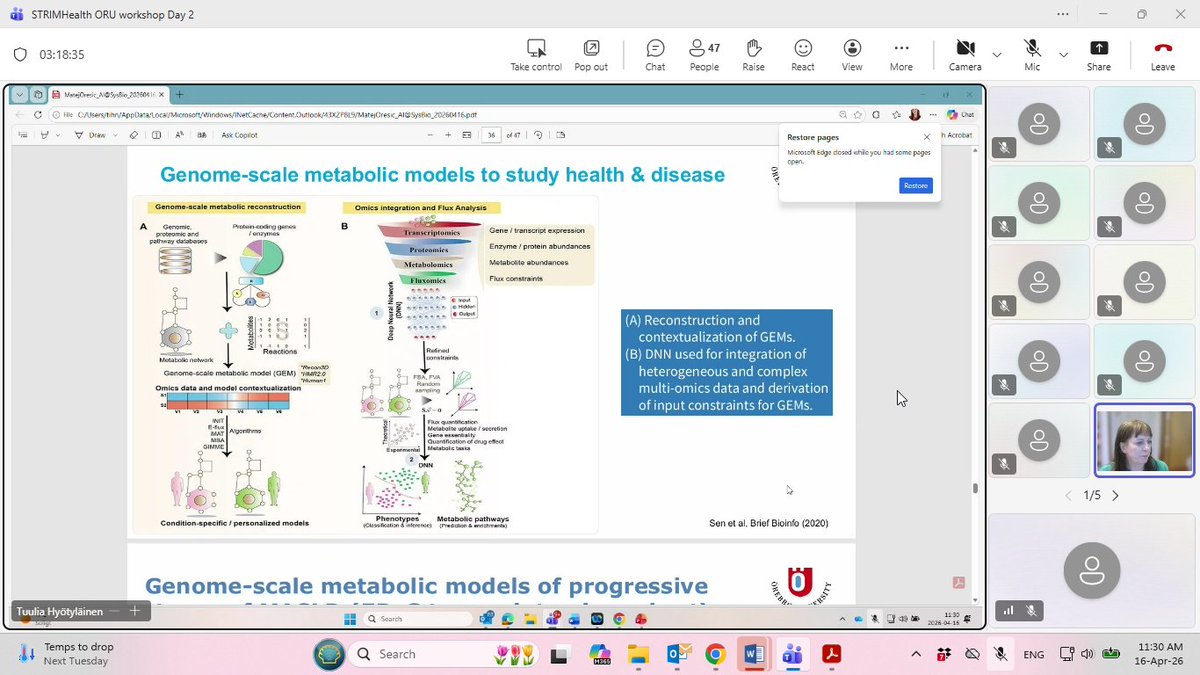The width and height of the screenshot is (1200, 675).
Task: Open the React emoji menu
Action: point(802,55)
